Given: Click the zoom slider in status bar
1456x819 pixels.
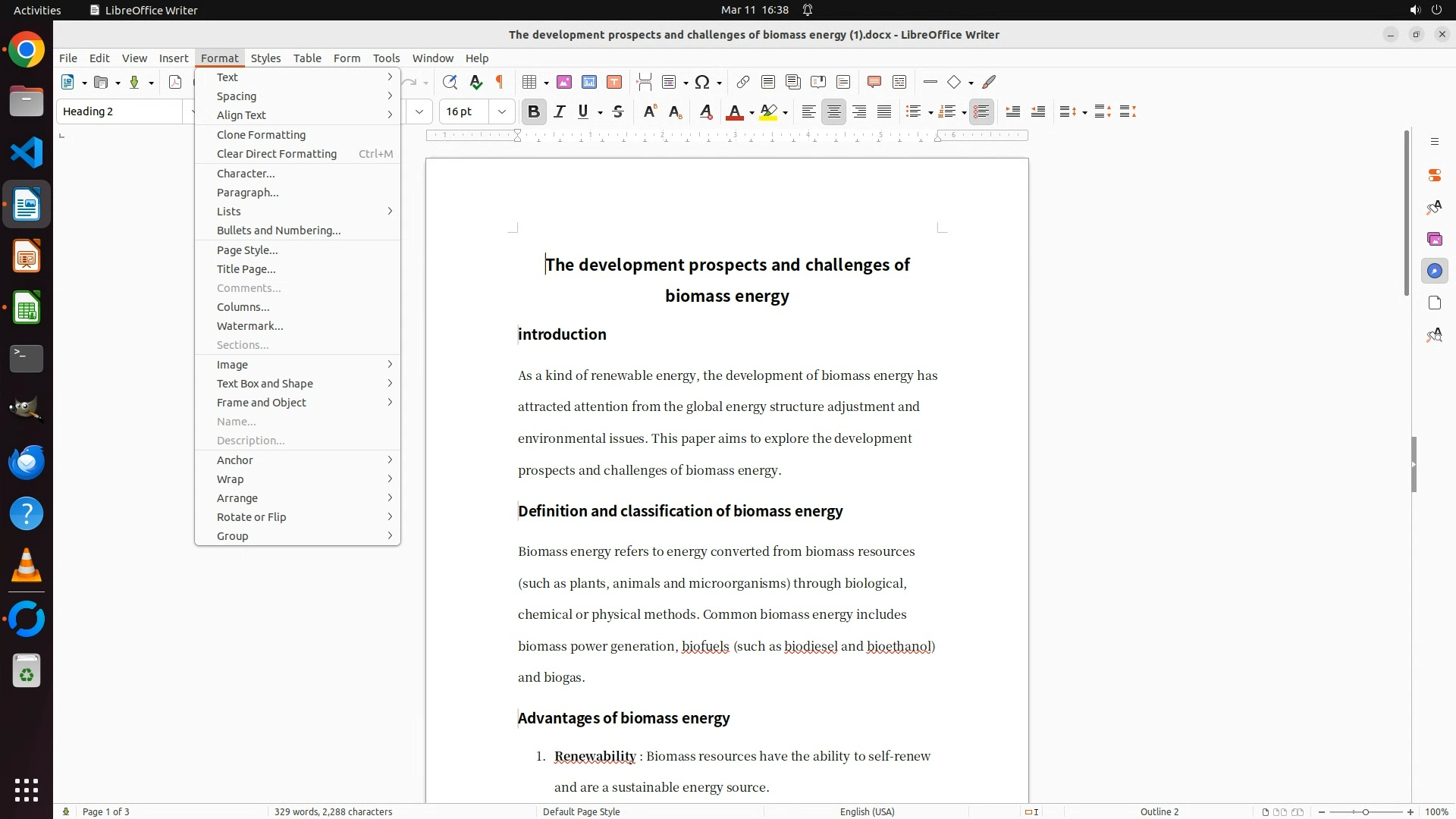Looking at the screenshot, I should (1365, 811).
